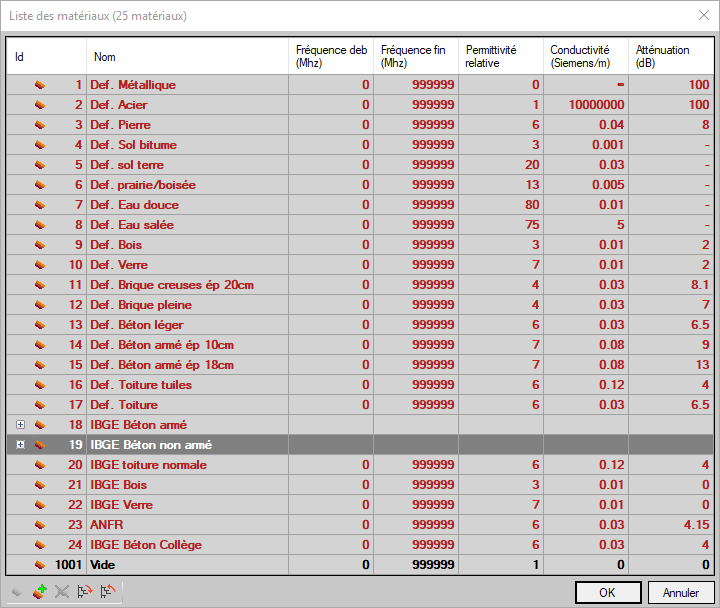Click the material icon of IBGE Béton armé

click(40, 425)
